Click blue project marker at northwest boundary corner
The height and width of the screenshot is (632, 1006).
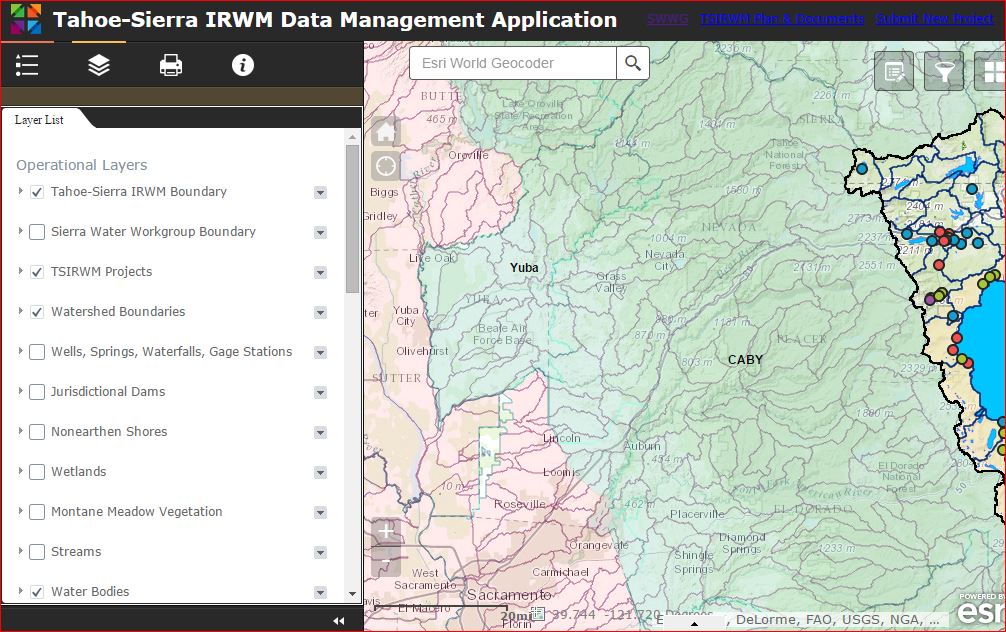pyautogui.click(x=862, y=169)
